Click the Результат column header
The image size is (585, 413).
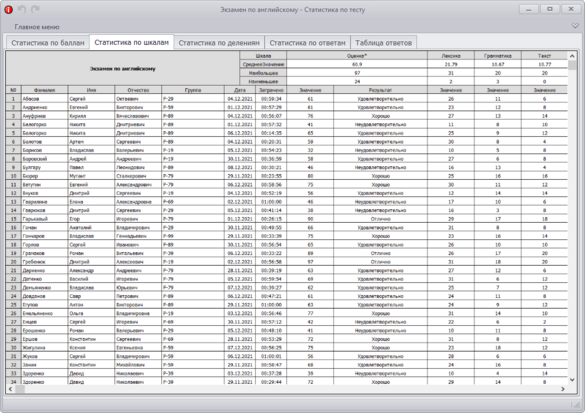pyautogui.click(x=380, y=90)
